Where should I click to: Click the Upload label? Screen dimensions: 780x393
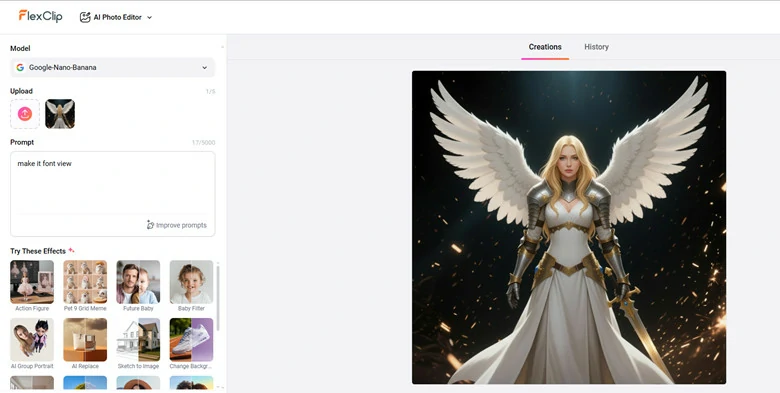[21, 91]
